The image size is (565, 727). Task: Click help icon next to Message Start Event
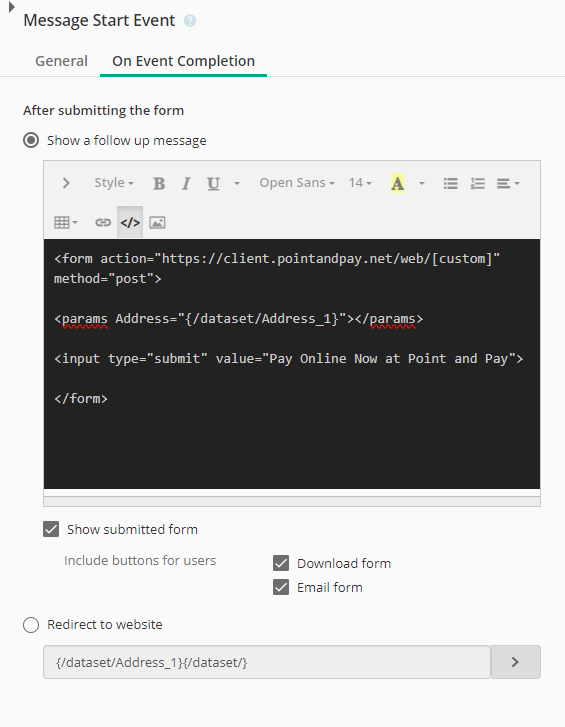coord(190,21)
